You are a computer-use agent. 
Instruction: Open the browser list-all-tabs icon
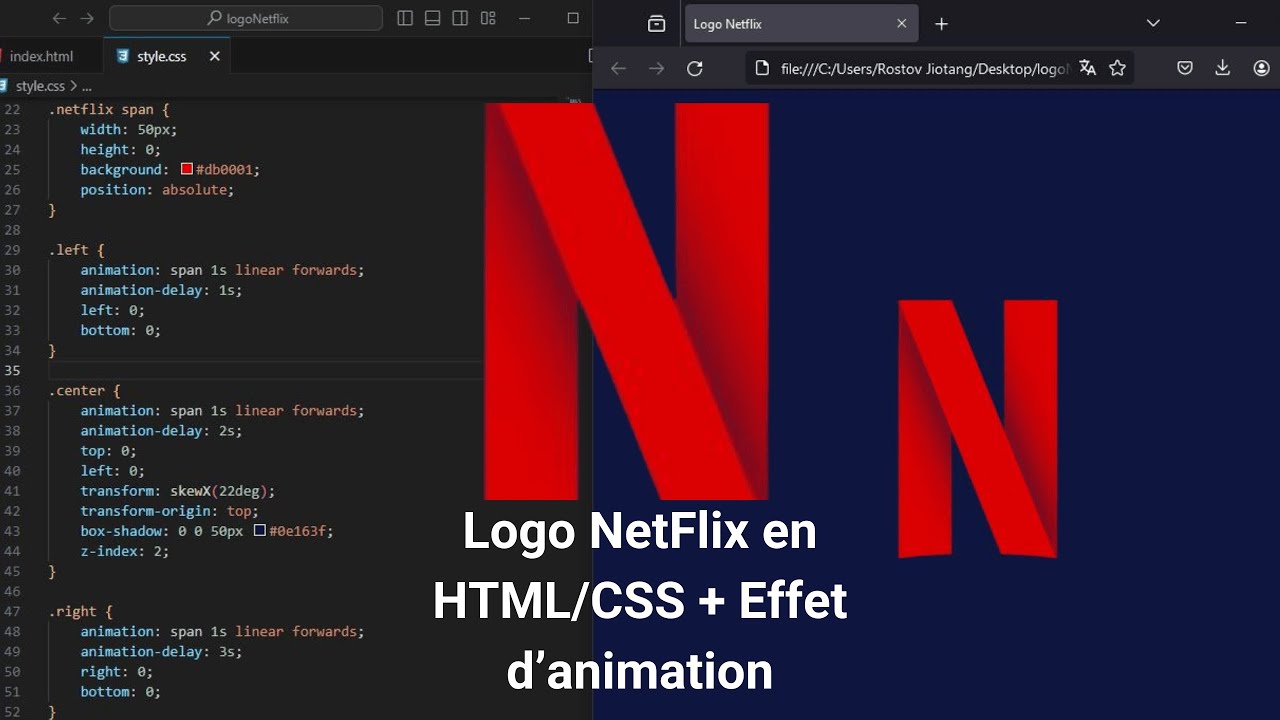[656, 23]
